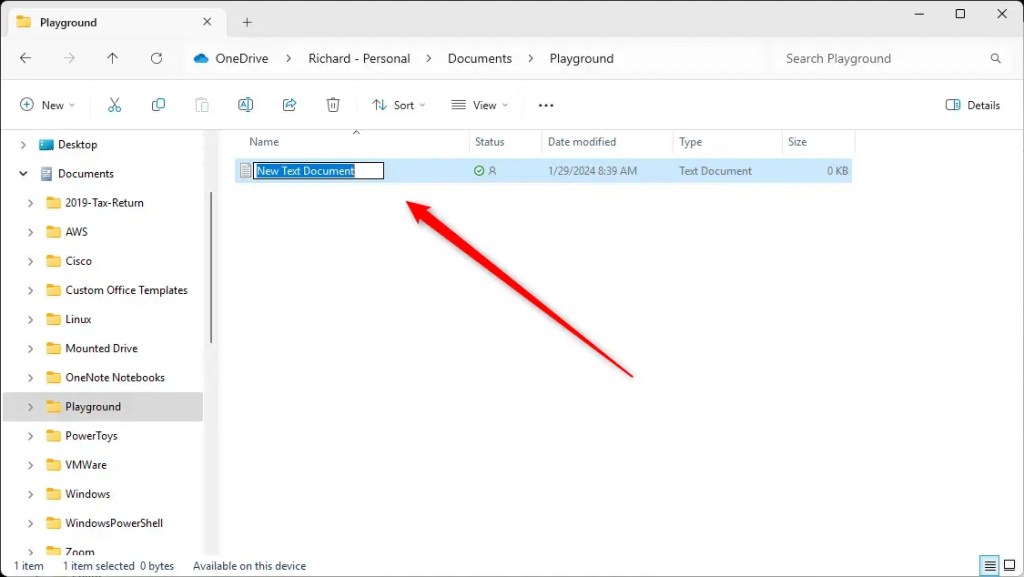The width and height of the screenshot is (1024, 577).
Task: Collapse the Documents tree node
Action: coord(23,174)
